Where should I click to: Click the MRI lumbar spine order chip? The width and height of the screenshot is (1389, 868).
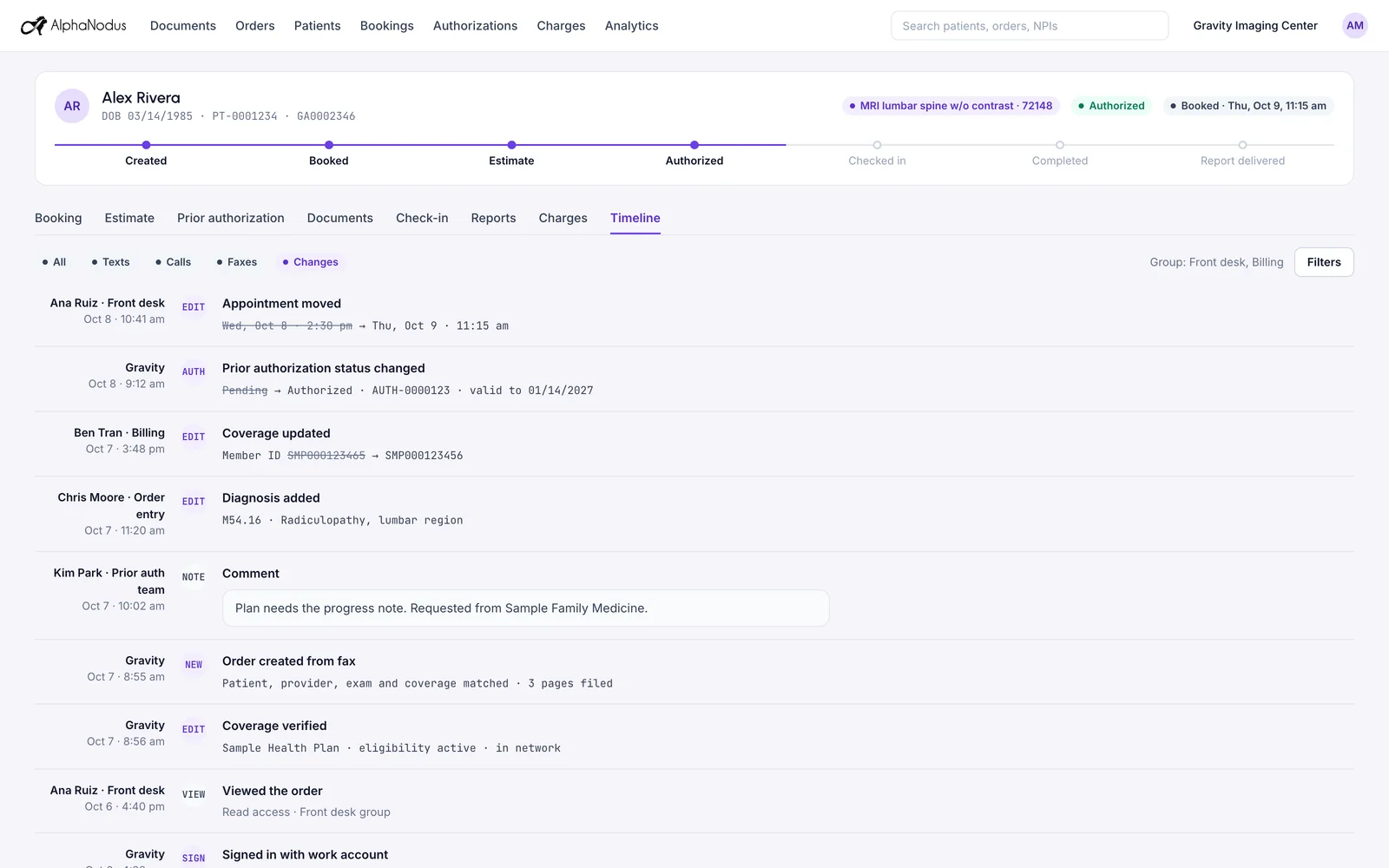[x=951, y=106]
